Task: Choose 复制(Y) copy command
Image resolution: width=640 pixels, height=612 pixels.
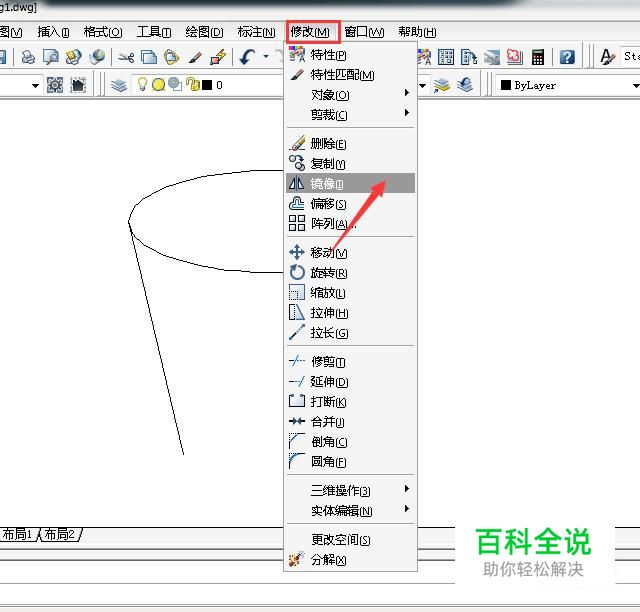Action: click(351, 164)
